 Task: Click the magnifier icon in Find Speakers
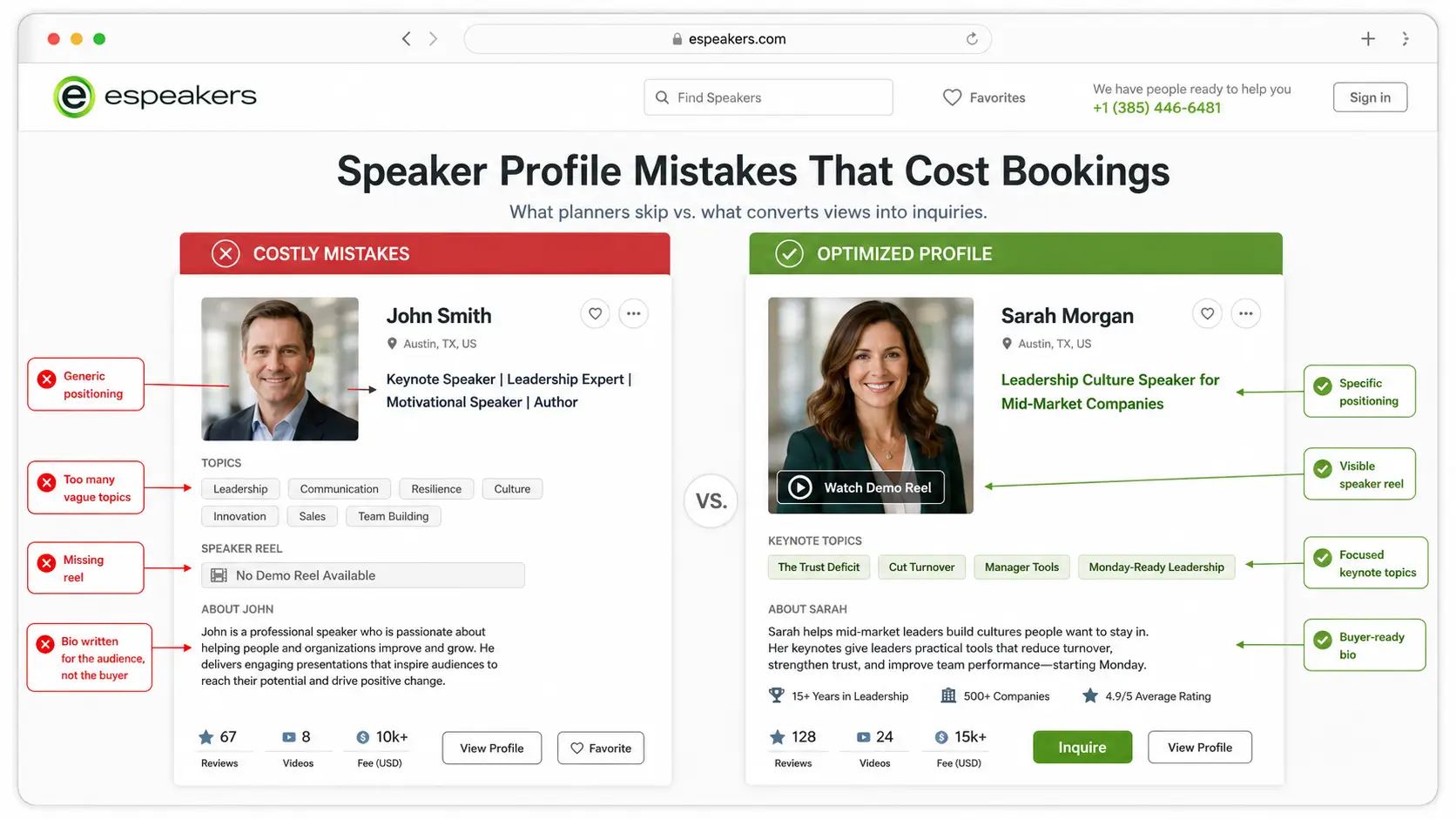(663, 97)
